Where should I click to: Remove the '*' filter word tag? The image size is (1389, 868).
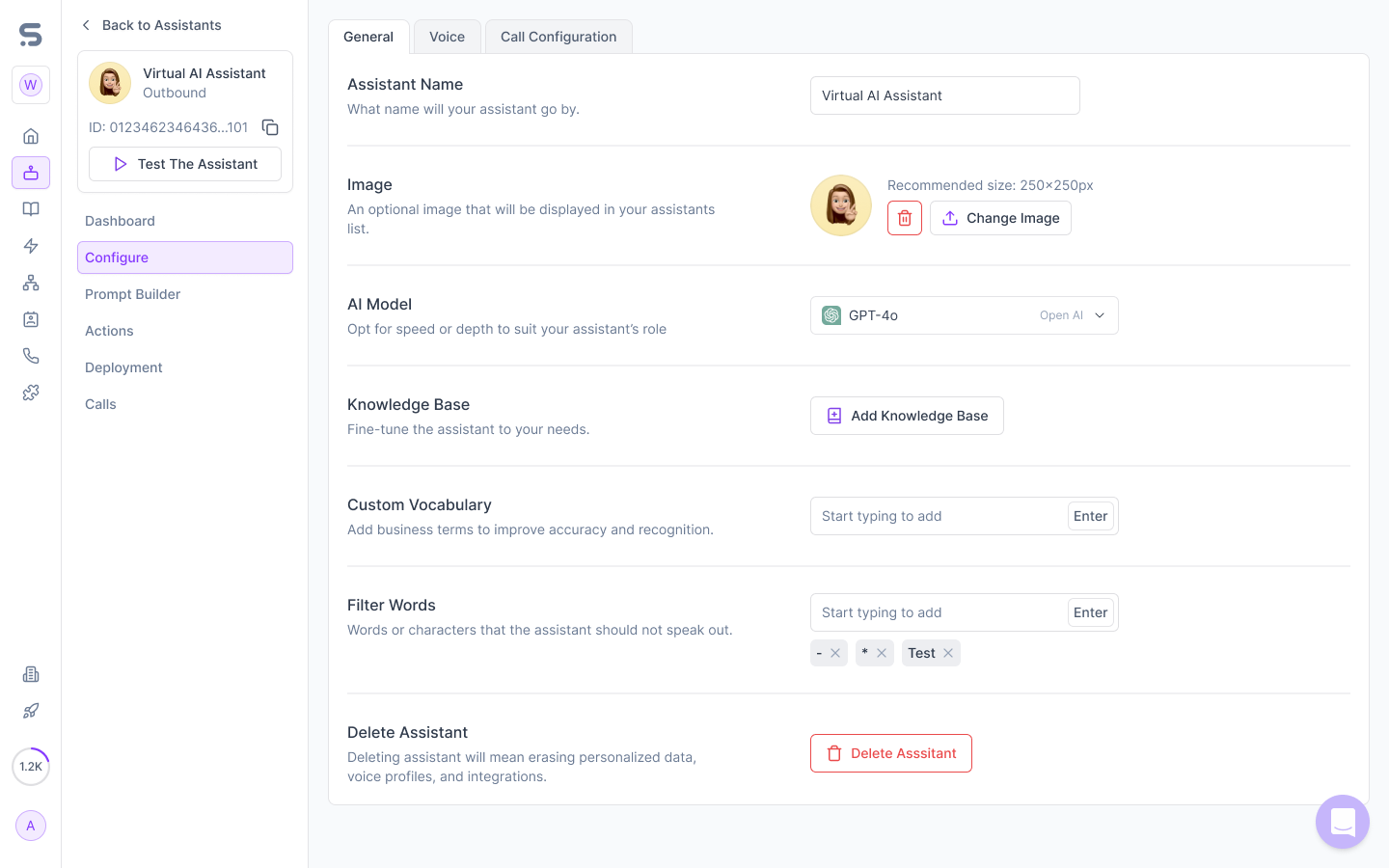[882, 653]
